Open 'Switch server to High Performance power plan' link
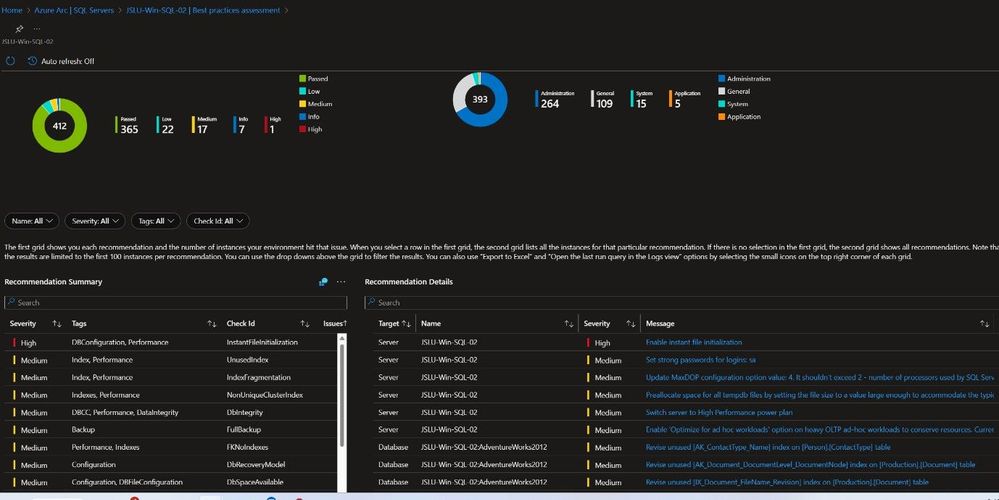 coord(719,412)
